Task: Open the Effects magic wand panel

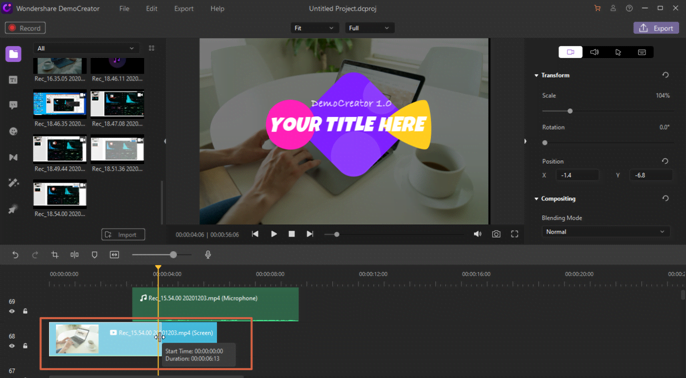Action: 13,183
